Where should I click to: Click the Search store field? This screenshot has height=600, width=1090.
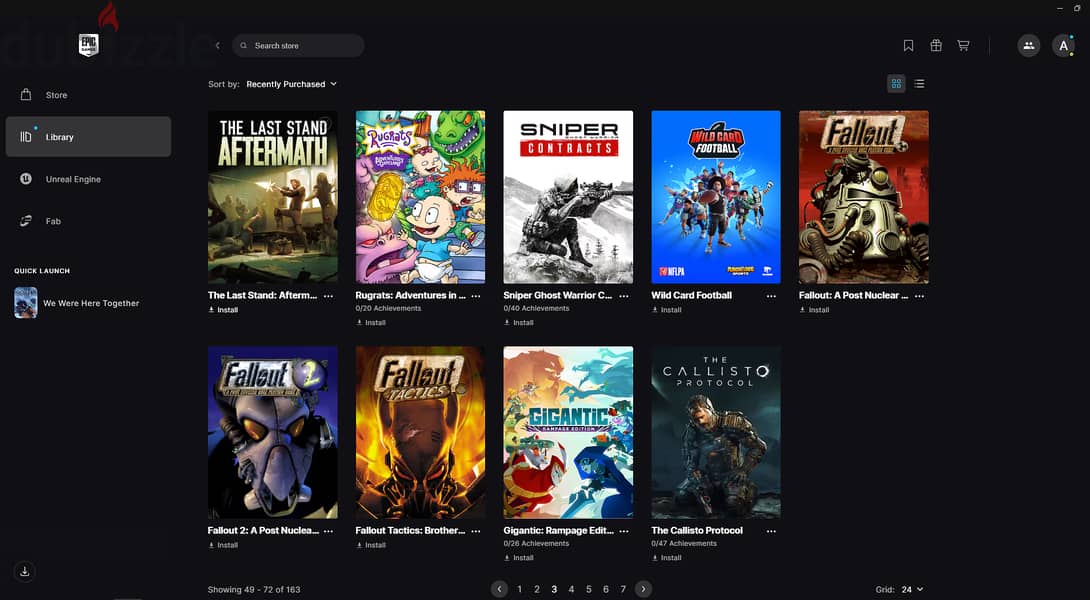[298, 45]
